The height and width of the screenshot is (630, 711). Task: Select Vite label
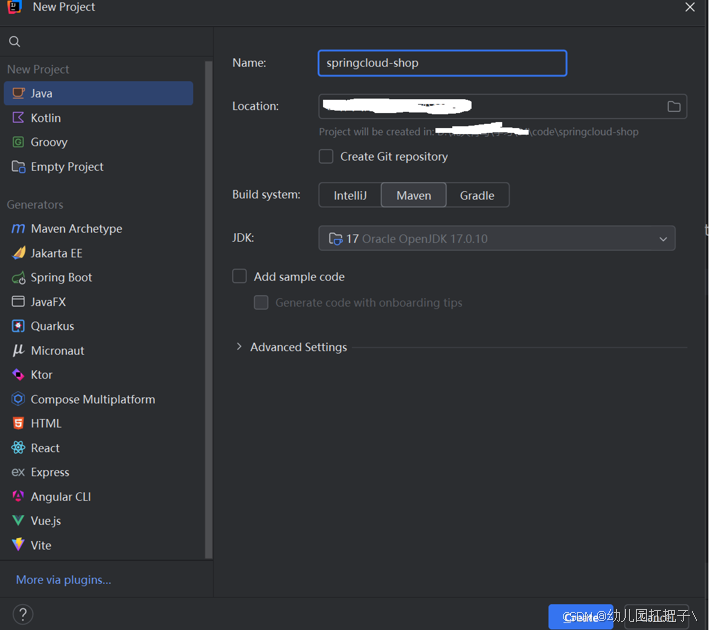[x=41, y=545]
